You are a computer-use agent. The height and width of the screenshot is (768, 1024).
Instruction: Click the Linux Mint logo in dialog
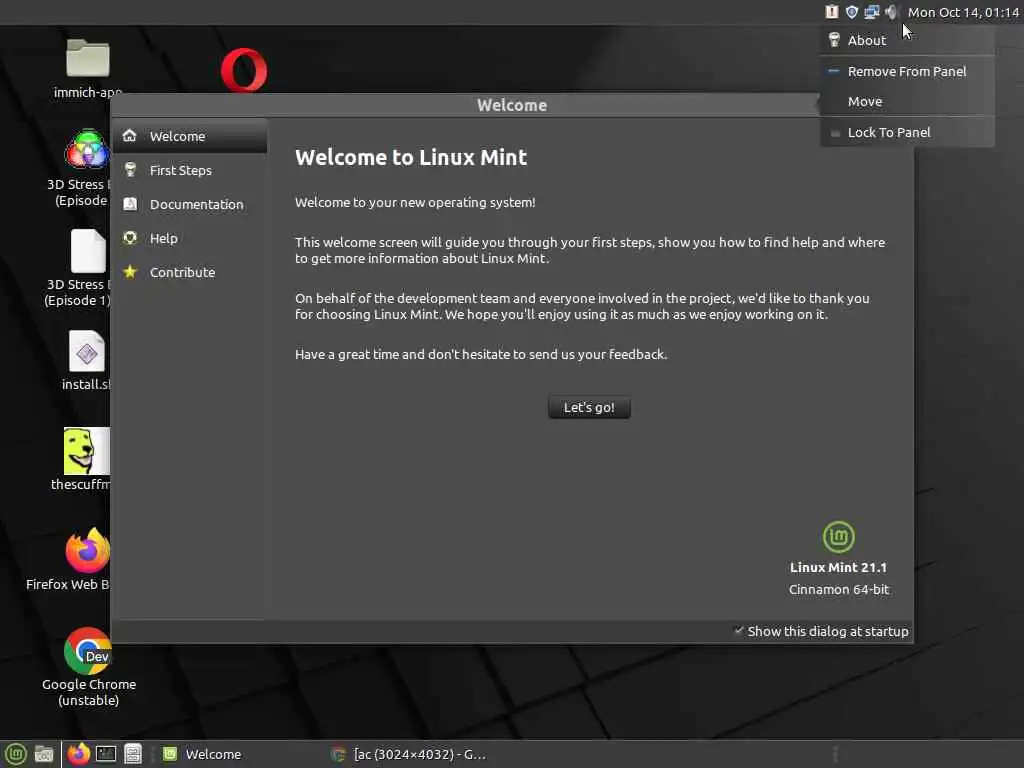(839, 537)
